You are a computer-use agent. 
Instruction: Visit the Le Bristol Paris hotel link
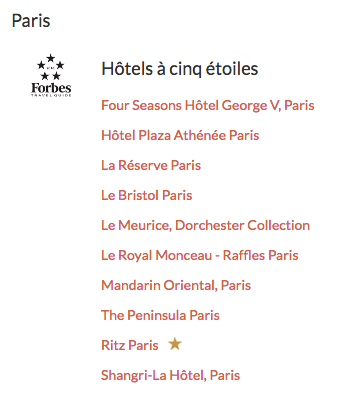[147, 195]
